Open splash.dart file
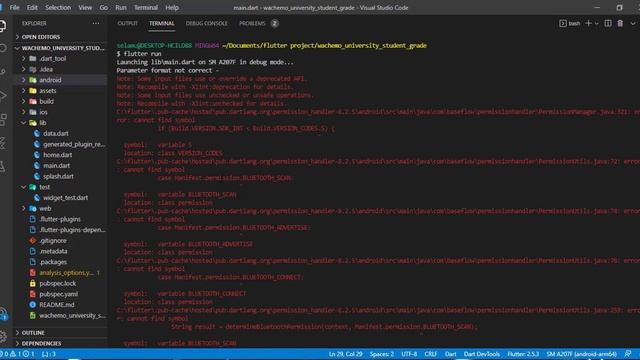Image resolution: width=640 pixels, height=360 pixels. pyautogui.click(x=58, y=176)
